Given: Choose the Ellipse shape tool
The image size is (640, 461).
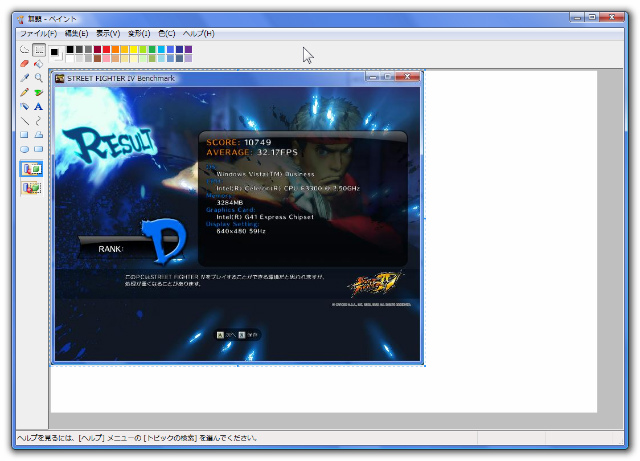Looking at the screenshot, I should [x=24, y=149].
